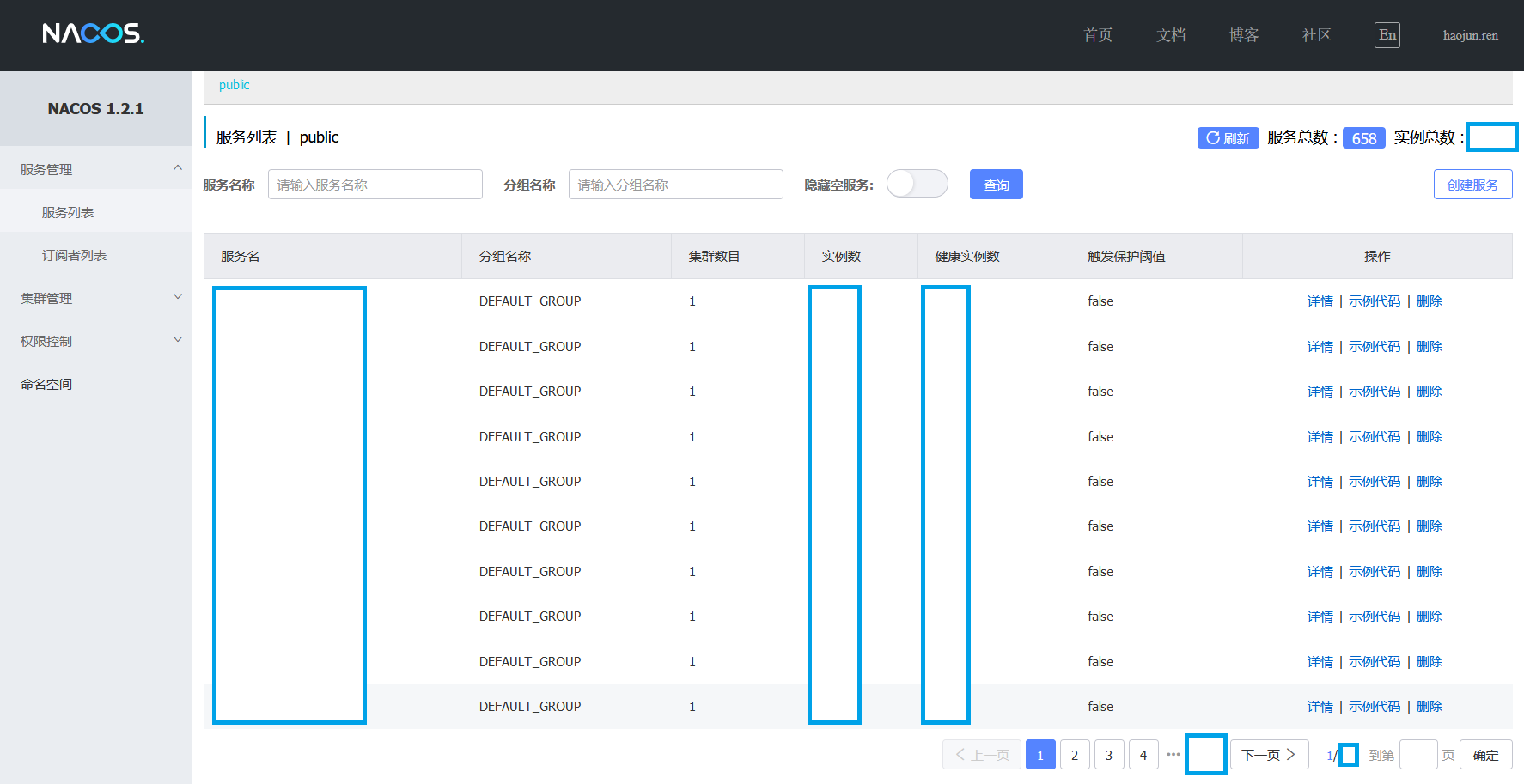Open 文档 in the top navigation
Viewport: 1524px width, 784px height.
(x=1171, y=35)
